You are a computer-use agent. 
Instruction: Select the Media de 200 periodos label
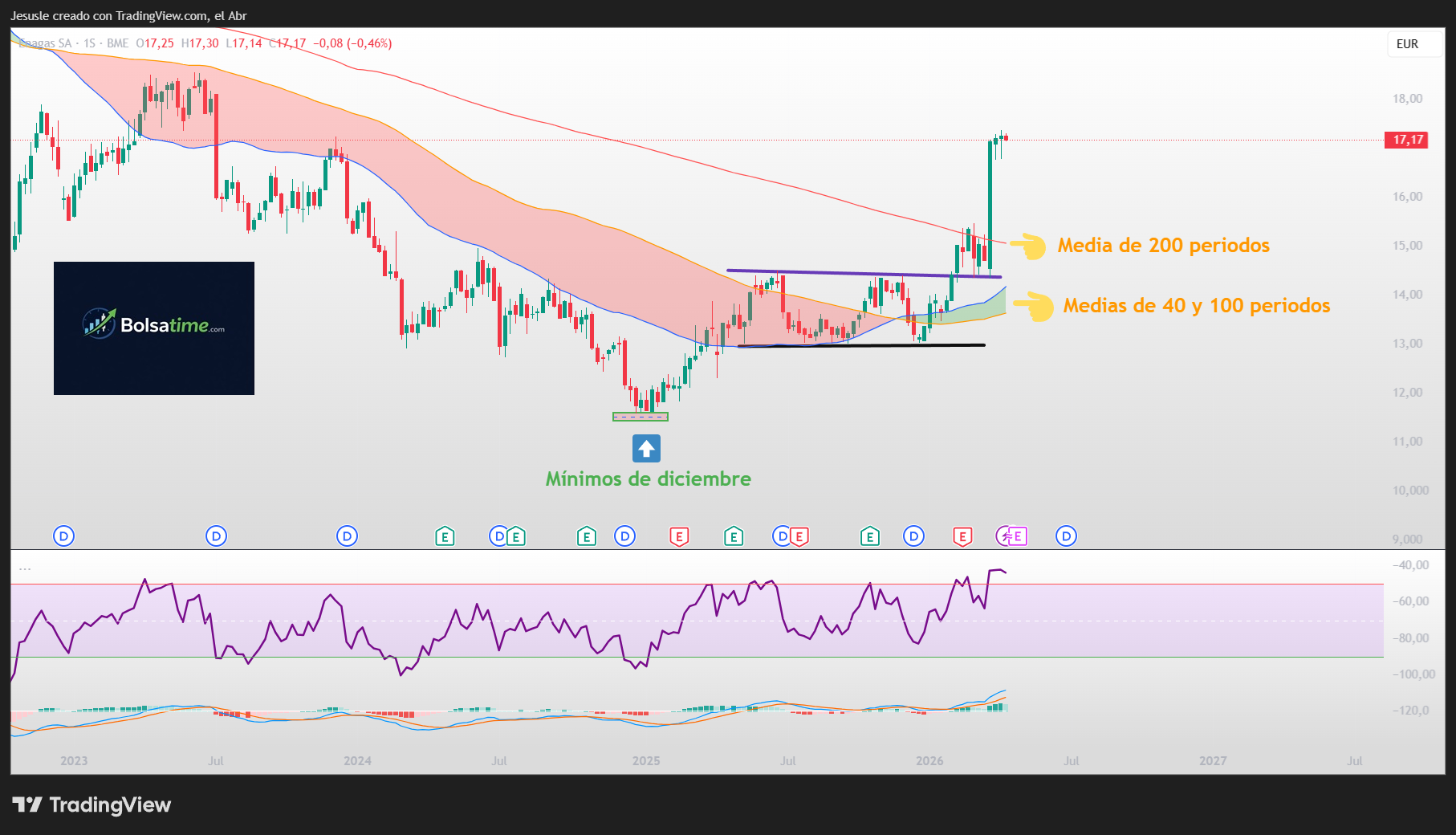tap(1163, 246)
